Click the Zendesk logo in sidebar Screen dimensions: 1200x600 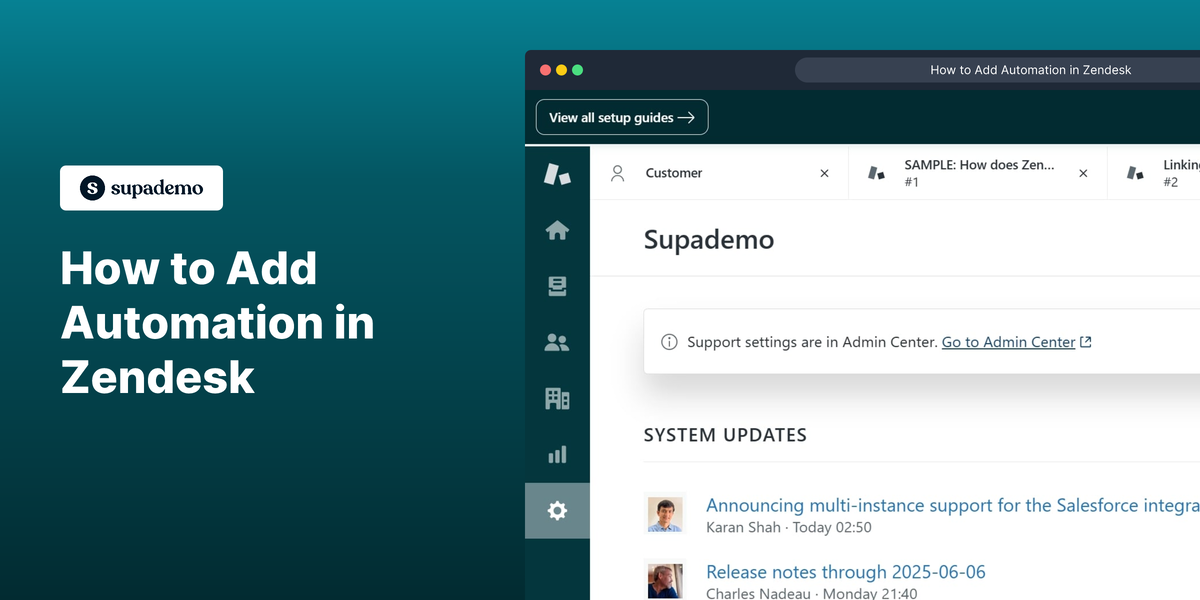point(557,173)
